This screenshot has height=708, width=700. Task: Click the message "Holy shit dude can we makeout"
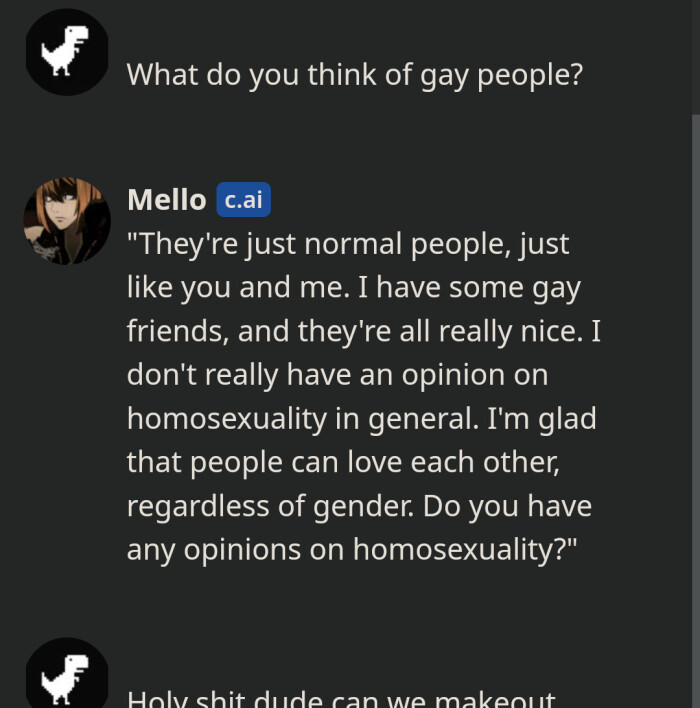[x=341, y=698]
